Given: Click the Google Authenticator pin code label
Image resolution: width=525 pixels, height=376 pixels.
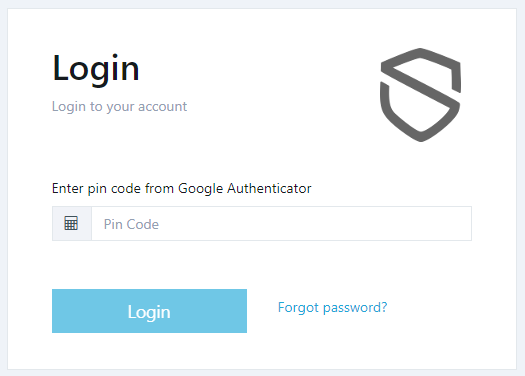Looking at the screenshot, I should point(182,189).
